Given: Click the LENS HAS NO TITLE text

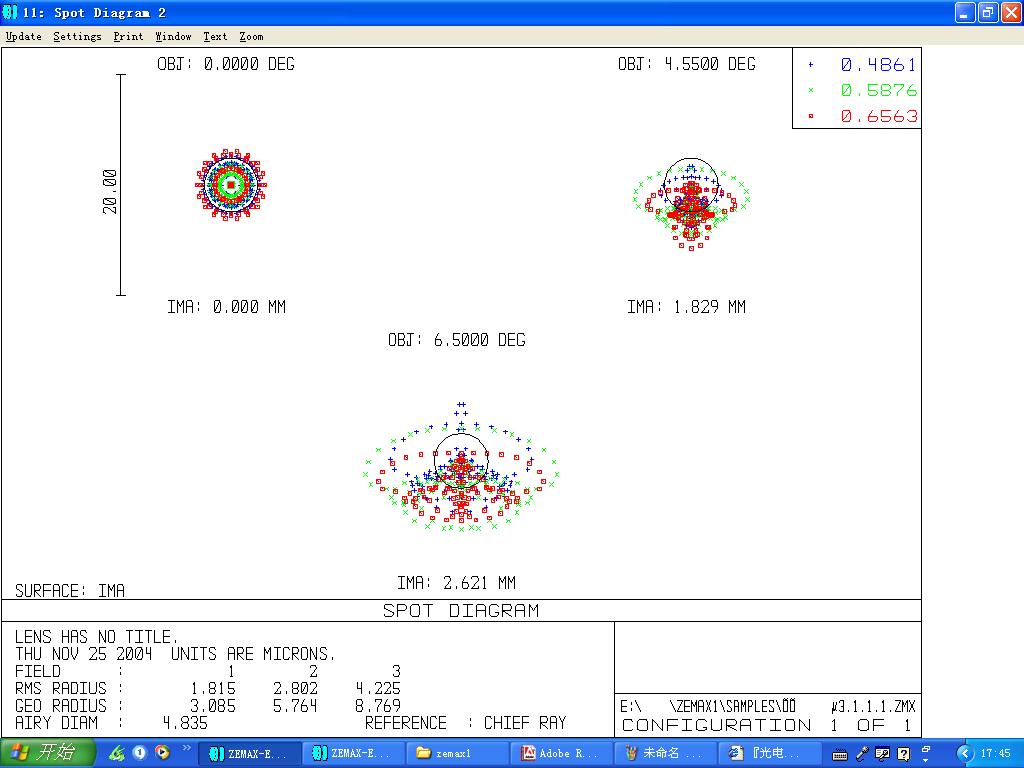Looking at the screenshot, I should [x=96, y=637].
